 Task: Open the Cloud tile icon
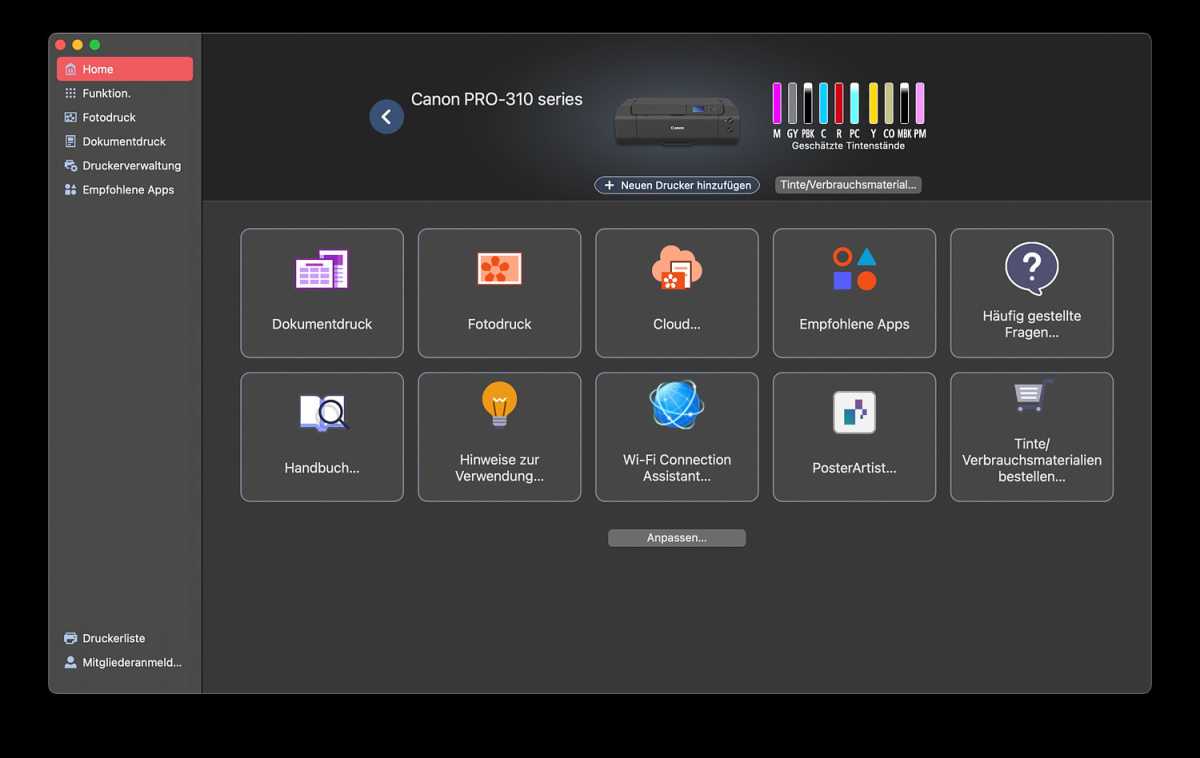coord(677,268)
